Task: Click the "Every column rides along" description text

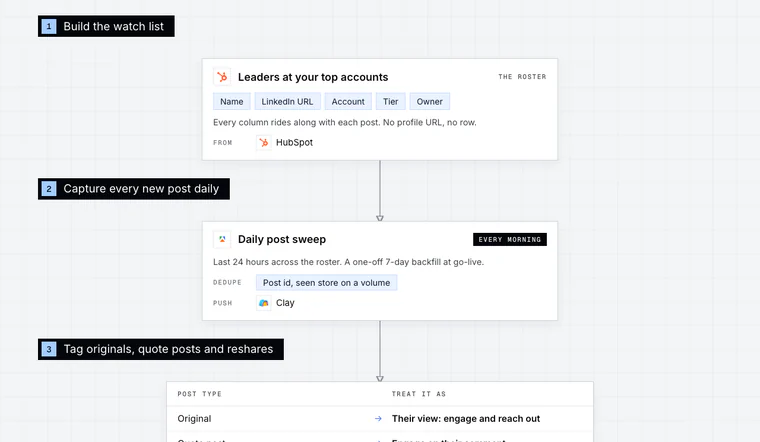Action: pyautogui.click(x=345, y=122)
